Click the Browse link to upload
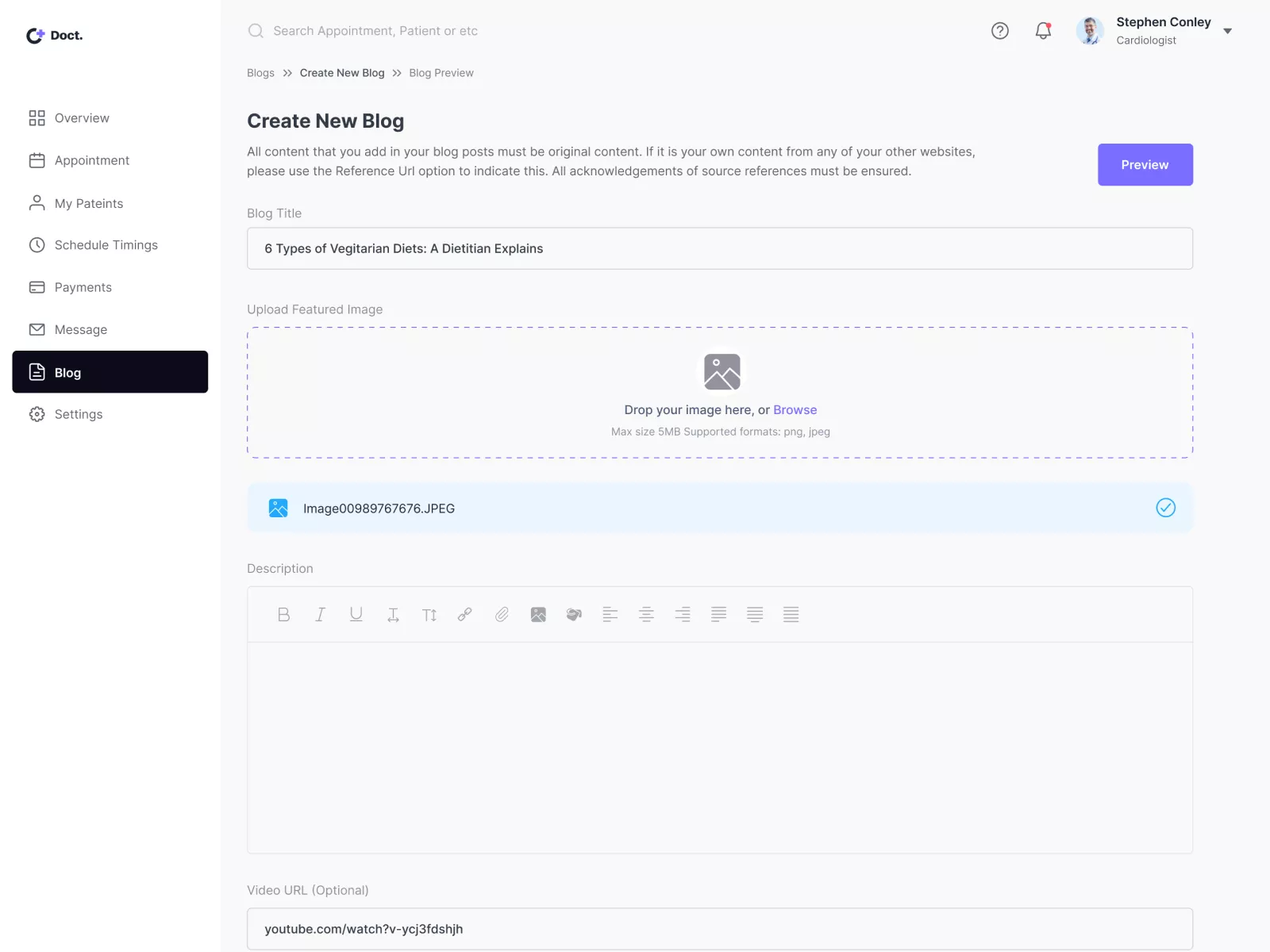Viewport: 1270px width, 952px height. 795,410
